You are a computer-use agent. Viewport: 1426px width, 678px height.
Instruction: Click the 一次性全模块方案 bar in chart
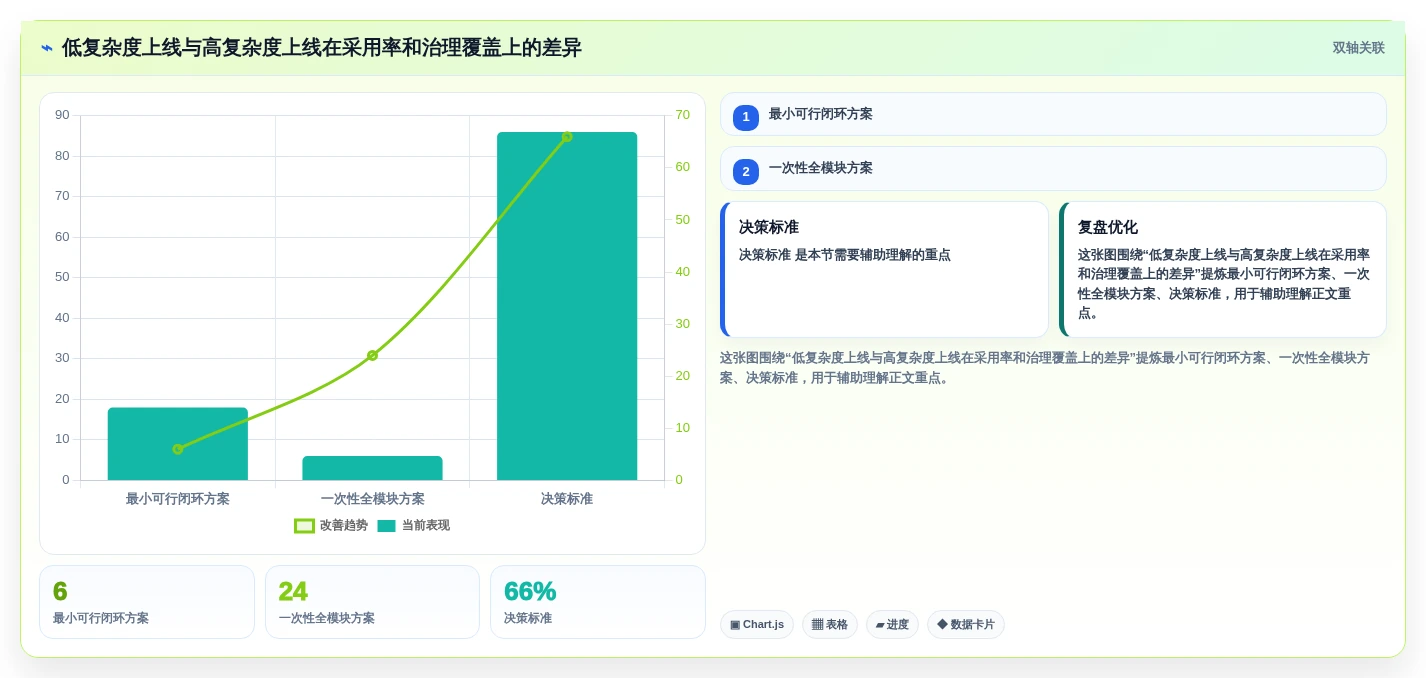click(372, 468)
